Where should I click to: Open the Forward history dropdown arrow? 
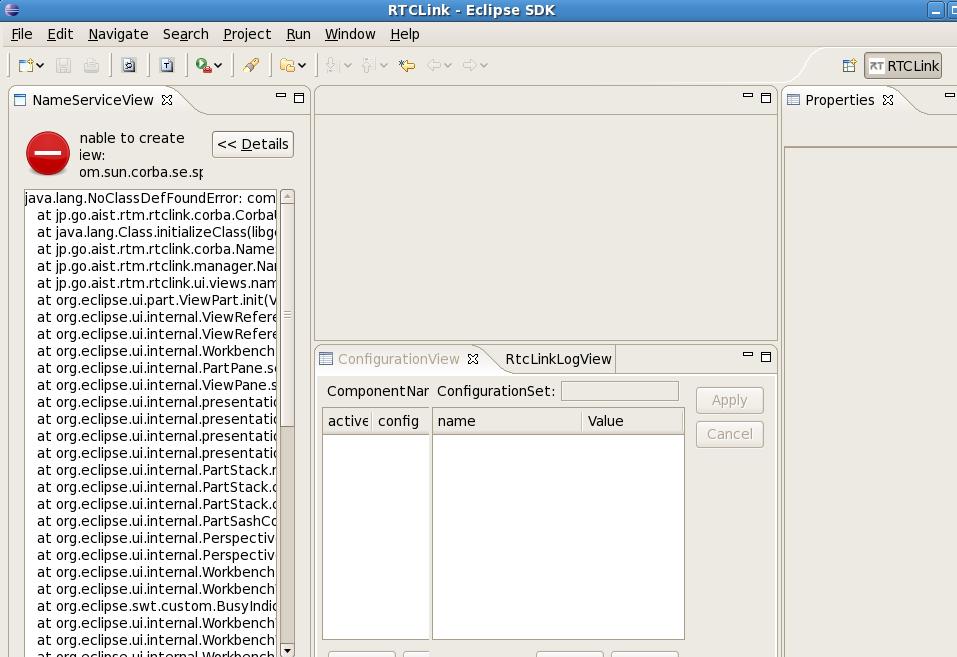[x=484, y=65]
